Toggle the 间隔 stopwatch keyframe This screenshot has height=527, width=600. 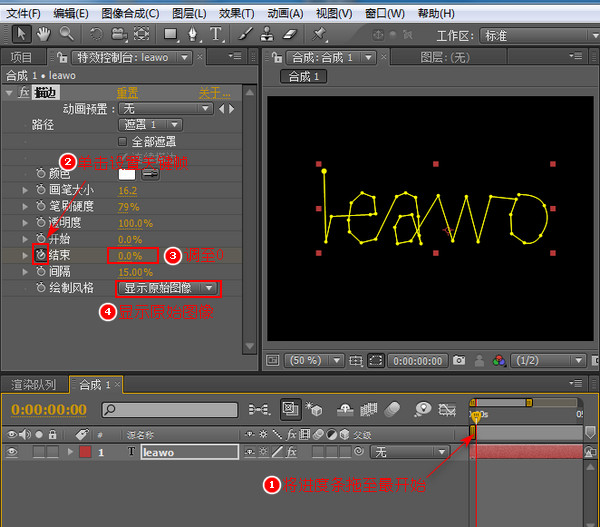click(x=41, y=271)
